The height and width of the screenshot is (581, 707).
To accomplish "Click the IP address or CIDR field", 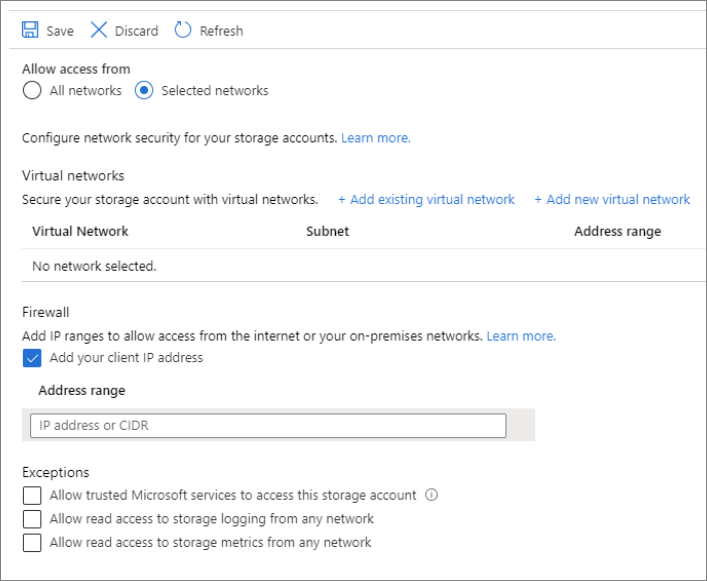I will tap(268, 426).
